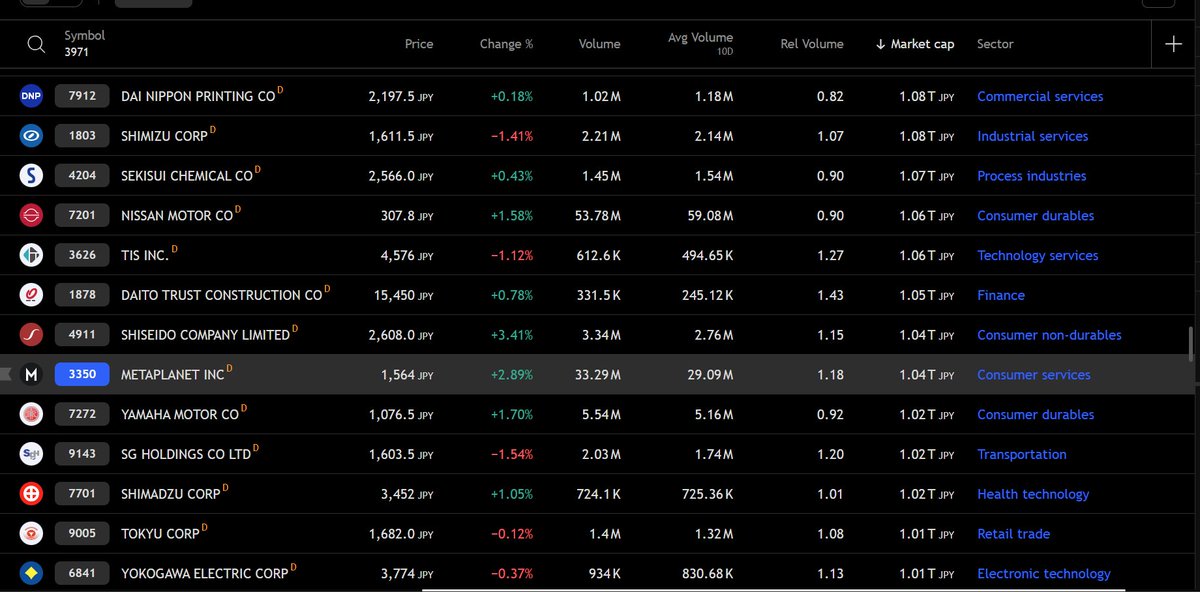This screenshot has width=1200, height=592.
Task: Click the Nissan Motor company logo
Action: click(x=32, y=215)
